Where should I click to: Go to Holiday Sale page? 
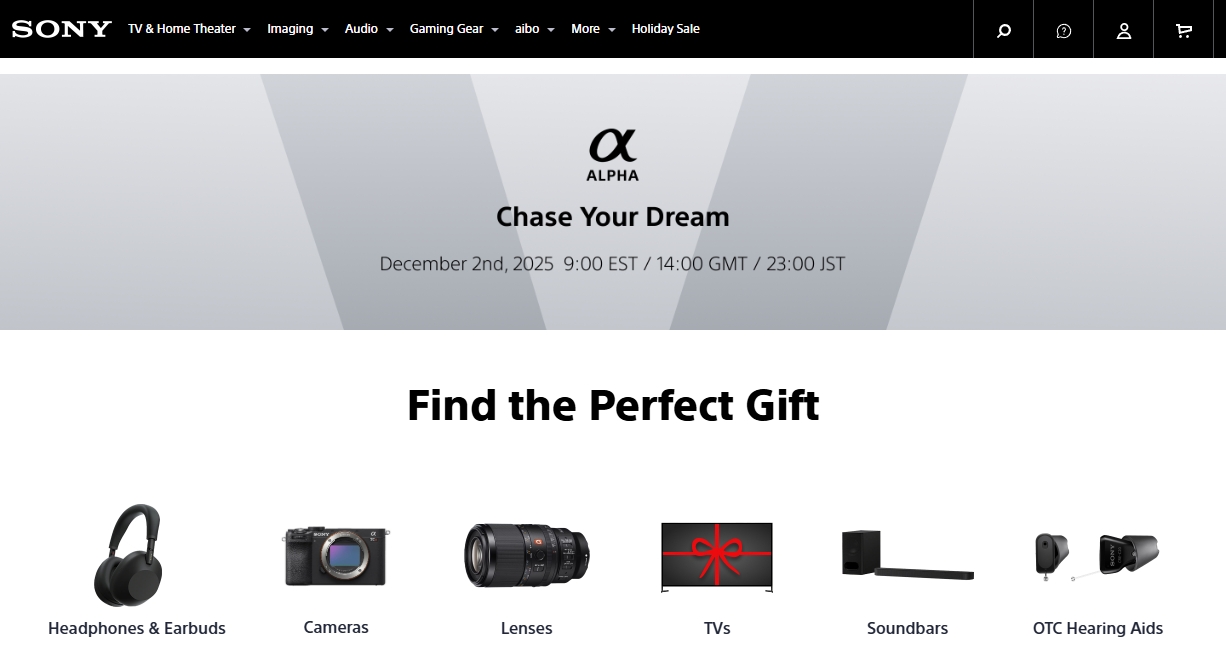coord(666,29)
